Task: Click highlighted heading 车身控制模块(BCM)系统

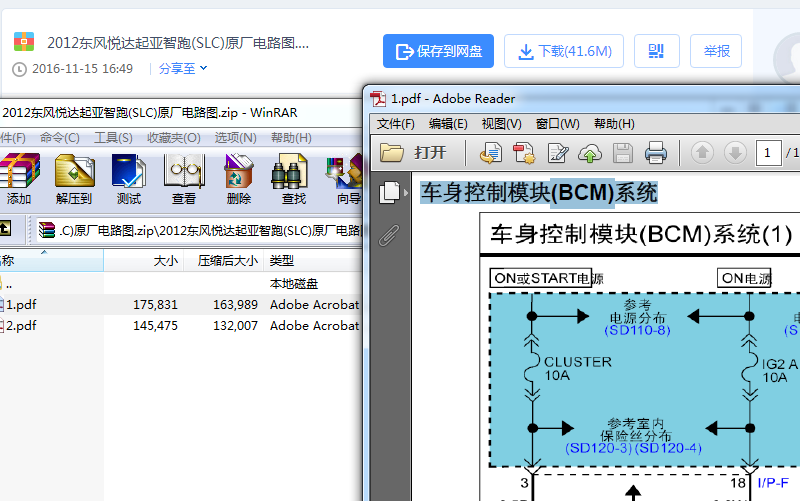Action: pos(539,193)
